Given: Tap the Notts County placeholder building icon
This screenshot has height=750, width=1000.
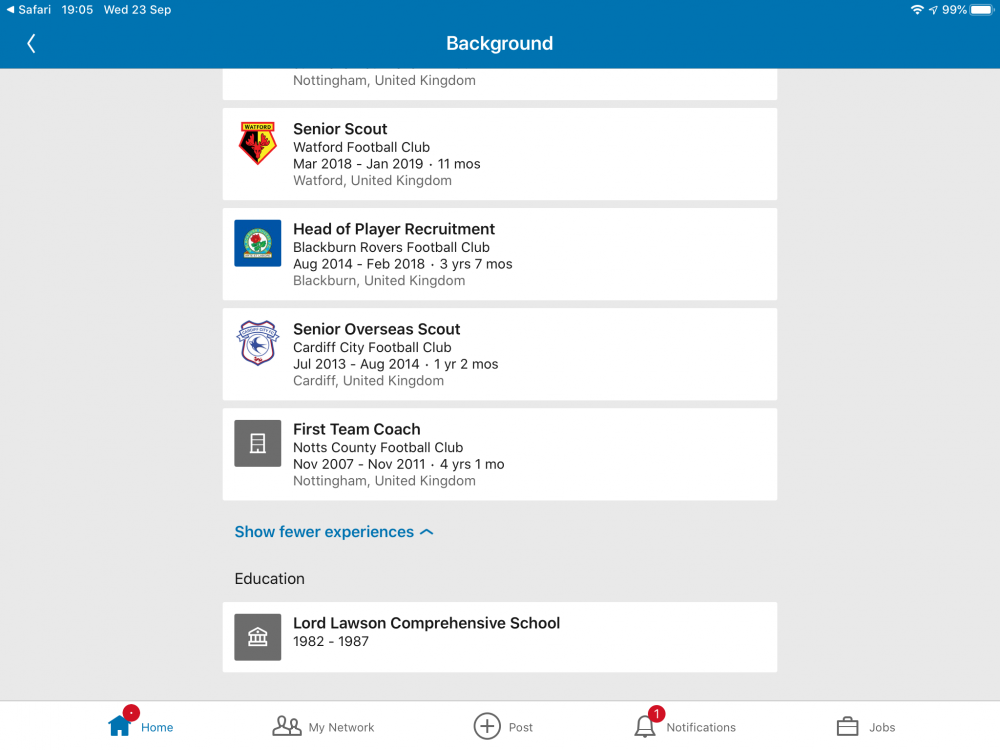Looking at the screenshot, I should click(x=257, y=443).
